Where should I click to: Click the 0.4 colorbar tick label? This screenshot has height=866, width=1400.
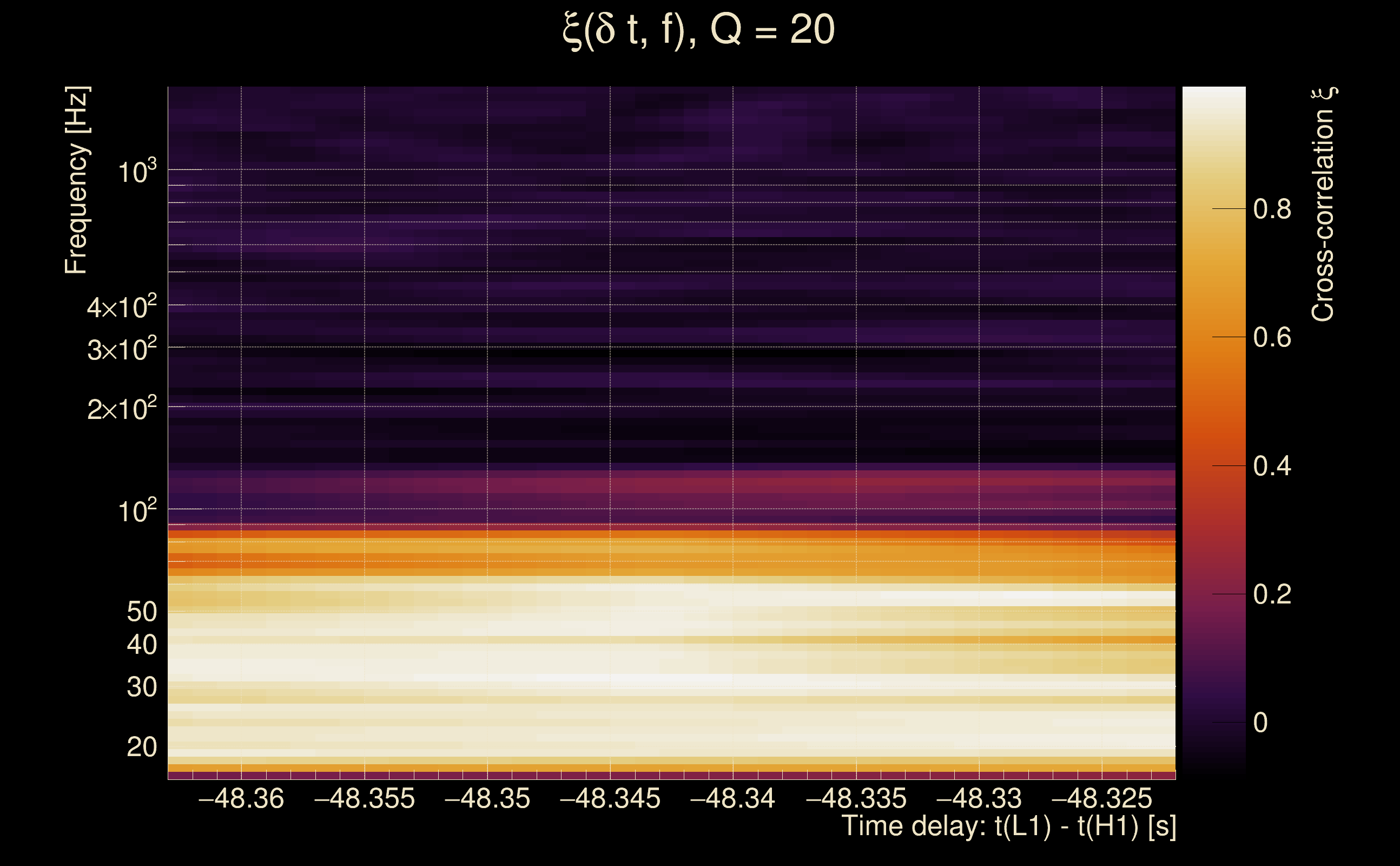click(x=1272, y=466)
